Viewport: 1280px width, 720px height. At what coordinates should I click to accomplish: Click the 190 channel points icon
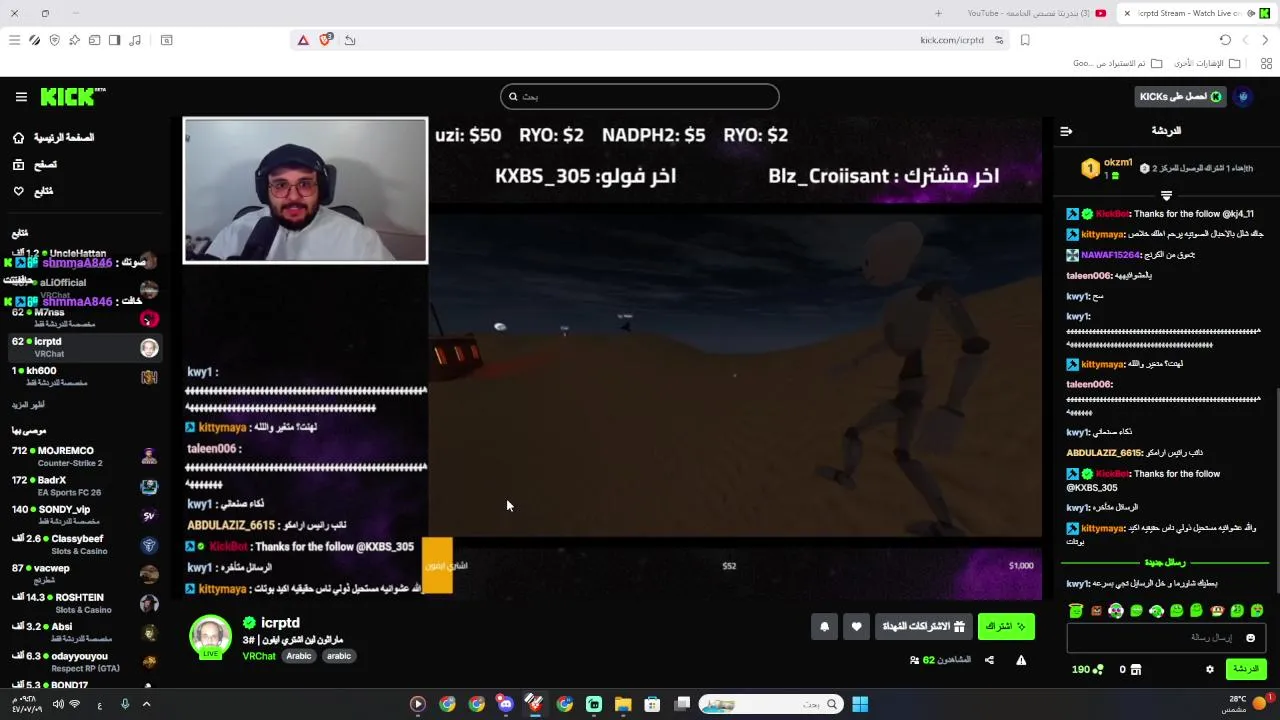point(1097,669)
